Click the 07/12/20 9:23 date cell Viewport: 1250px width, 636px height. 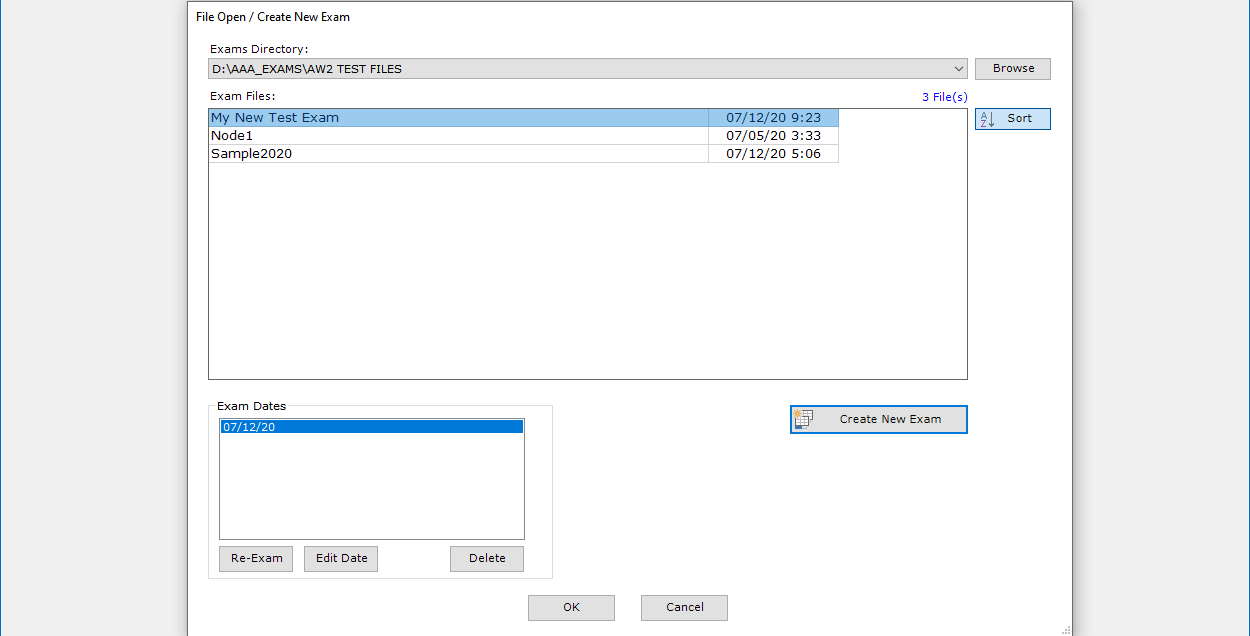click(773, 118)
